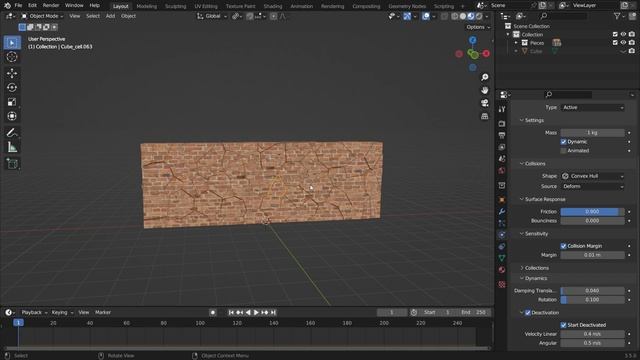Open the timeline Keying menu button
The height and width of the screenshot is (360, 640).
pos(62,313)
